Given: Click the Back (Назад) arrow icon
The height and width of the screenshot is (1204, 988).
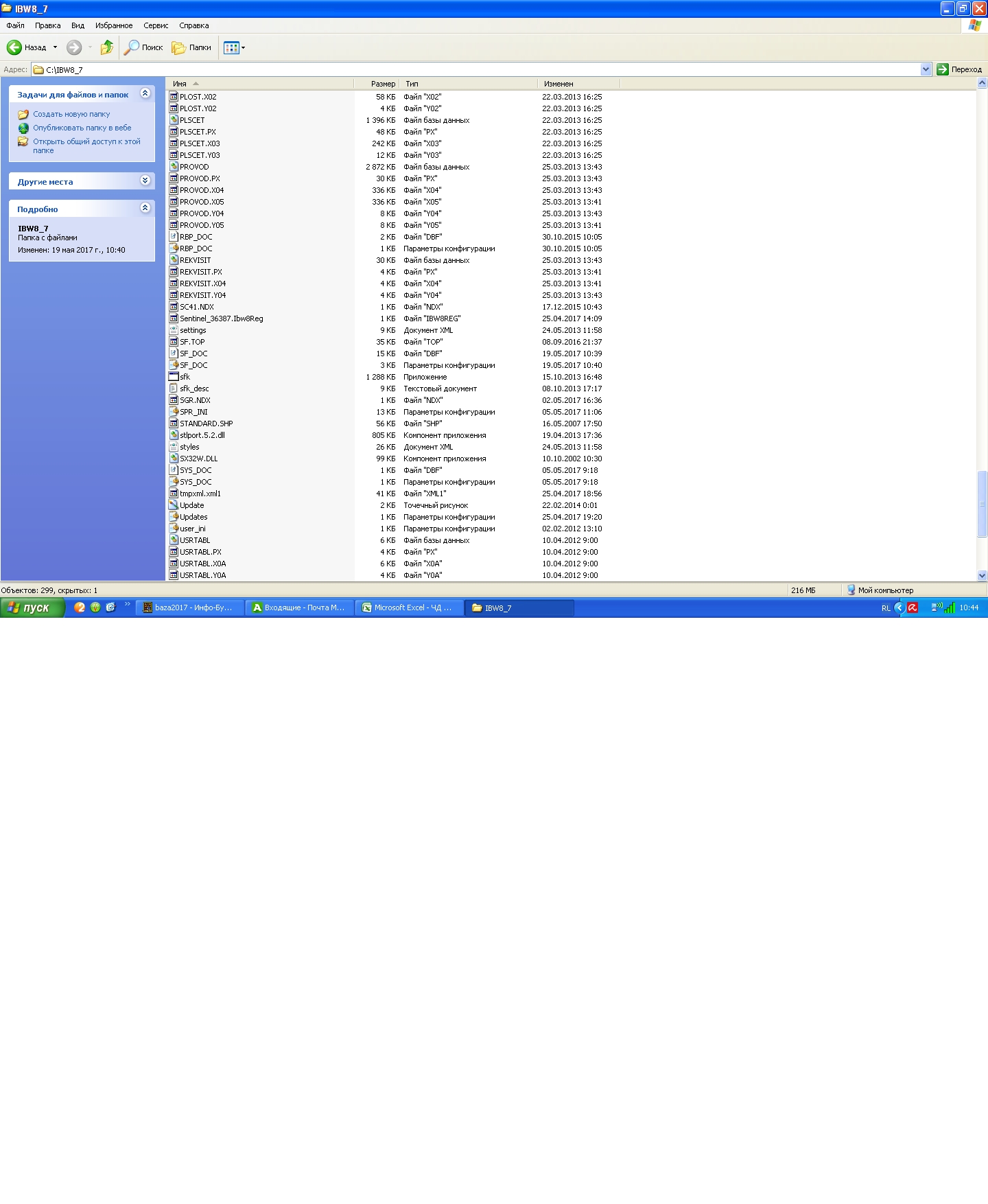Looking at the screenshot, I should 14,47.
